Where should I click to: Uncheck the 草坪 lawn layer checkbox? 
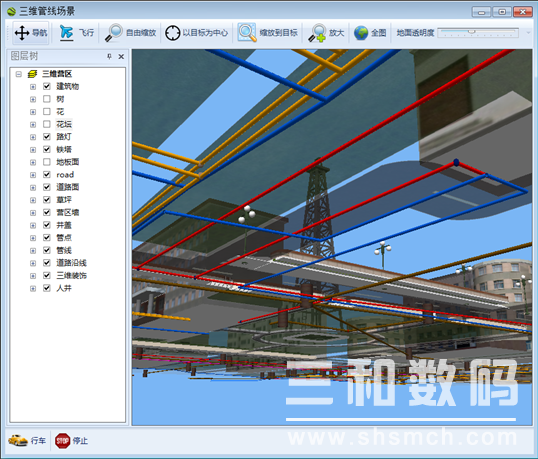coord(47,200)
